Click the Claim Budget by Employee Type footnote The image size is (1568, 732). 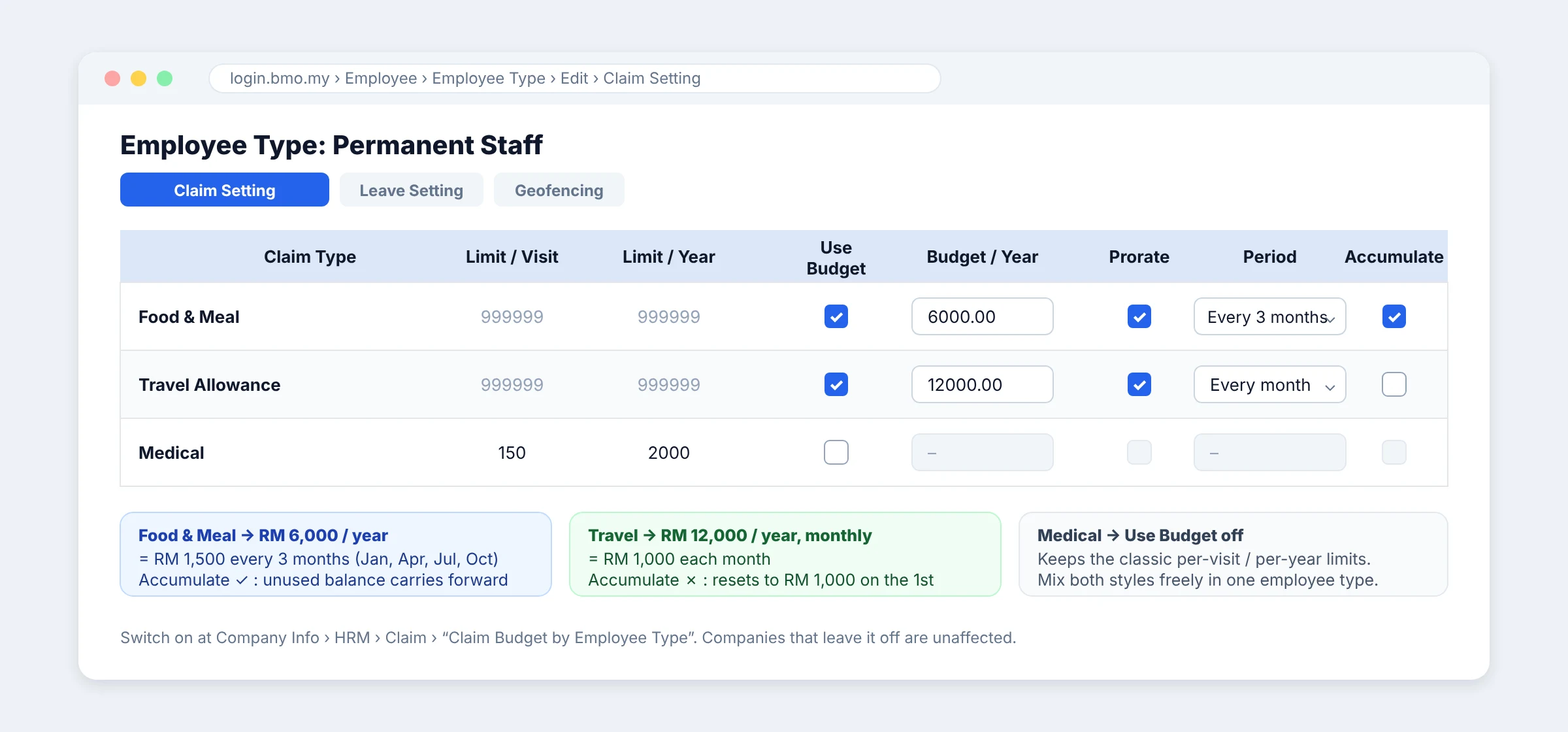pyautogui.click(x=568, y=638)
